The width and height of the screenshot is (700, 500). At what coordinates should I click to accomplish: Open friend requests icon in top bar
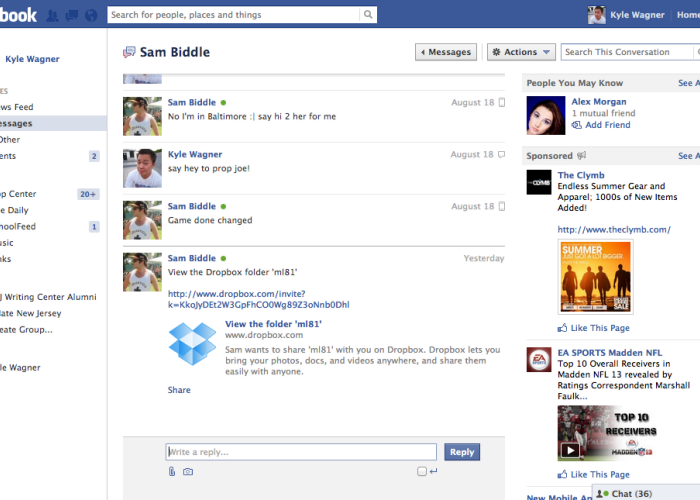point(53,16)
